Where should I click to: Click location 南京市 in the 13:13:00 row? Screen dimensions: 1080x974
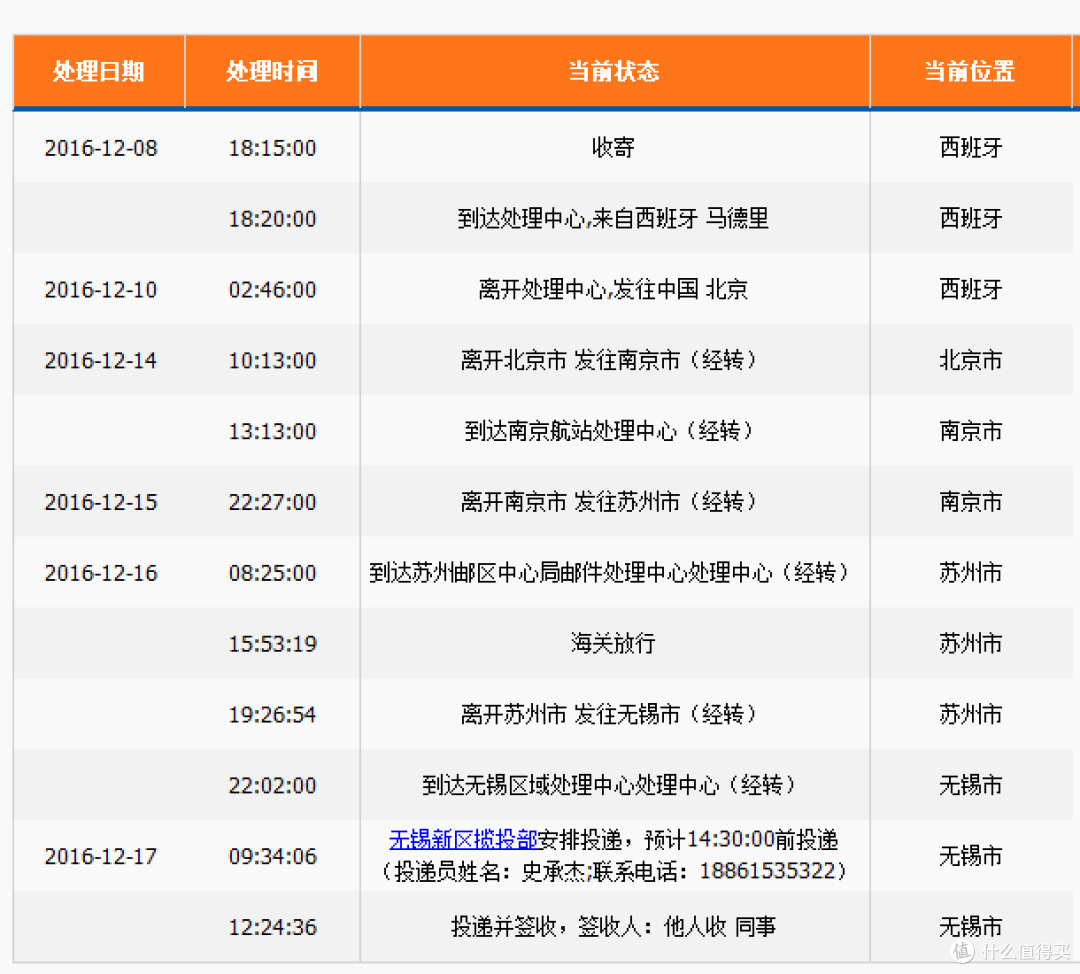click(x=970, y=431)
